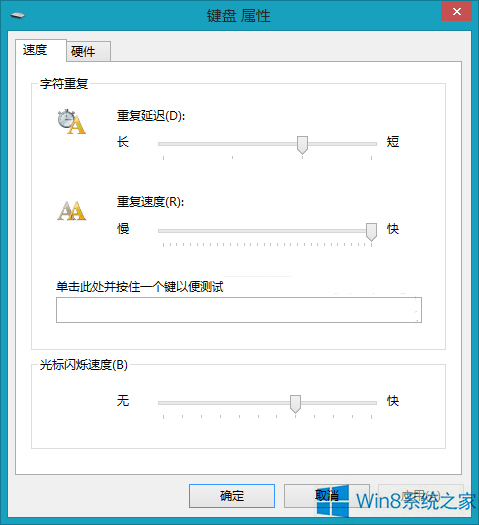Cancel changes with the 取消 button

click(x=327, y=496)
